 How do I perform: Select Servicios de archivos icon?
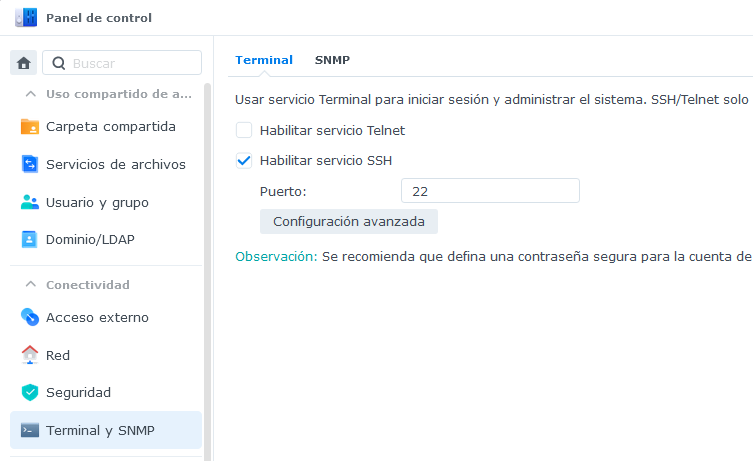coord(30,164)
